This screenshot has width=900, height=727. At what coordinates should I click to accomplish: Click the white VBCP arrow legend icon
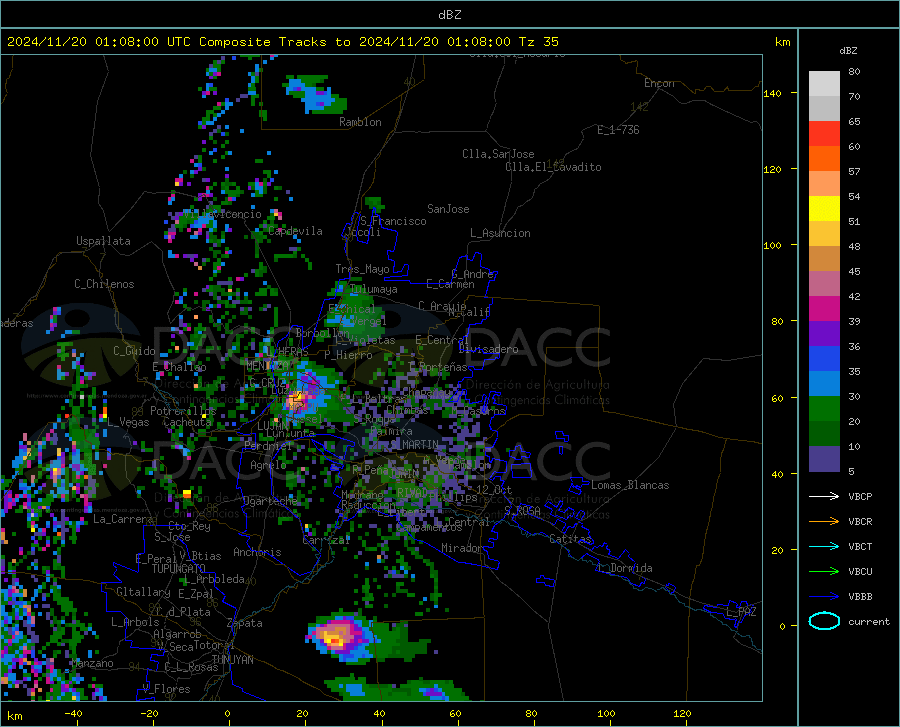coord(824,496)
